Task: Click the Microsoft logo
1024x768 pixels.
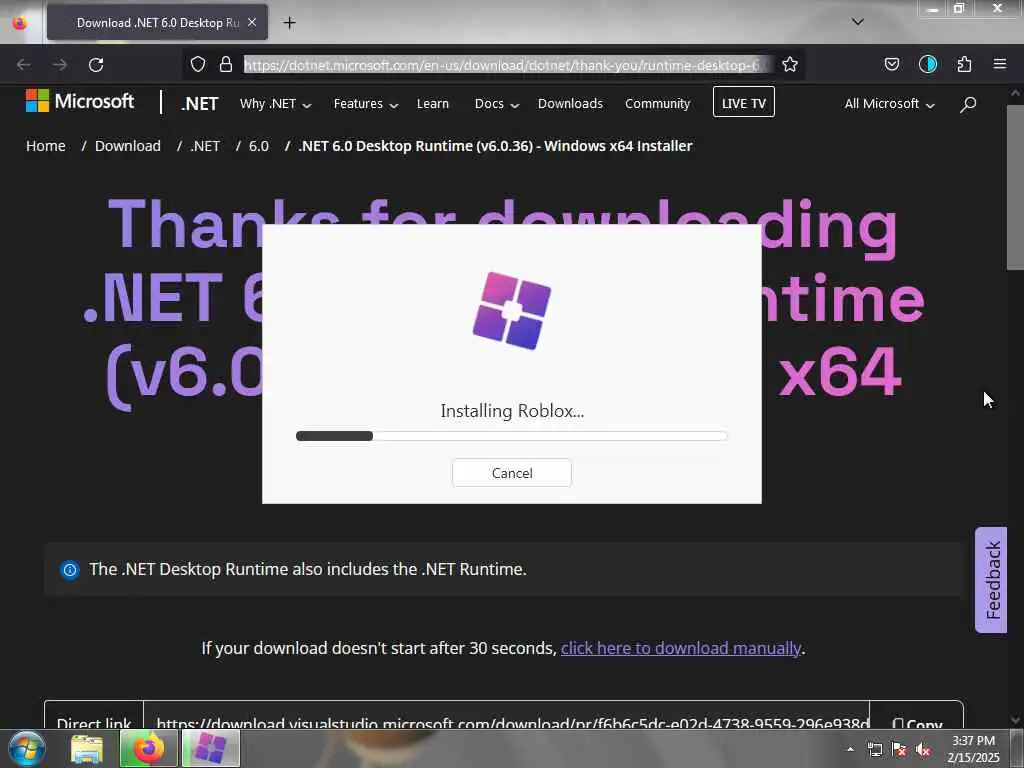Action: (80, 101)
